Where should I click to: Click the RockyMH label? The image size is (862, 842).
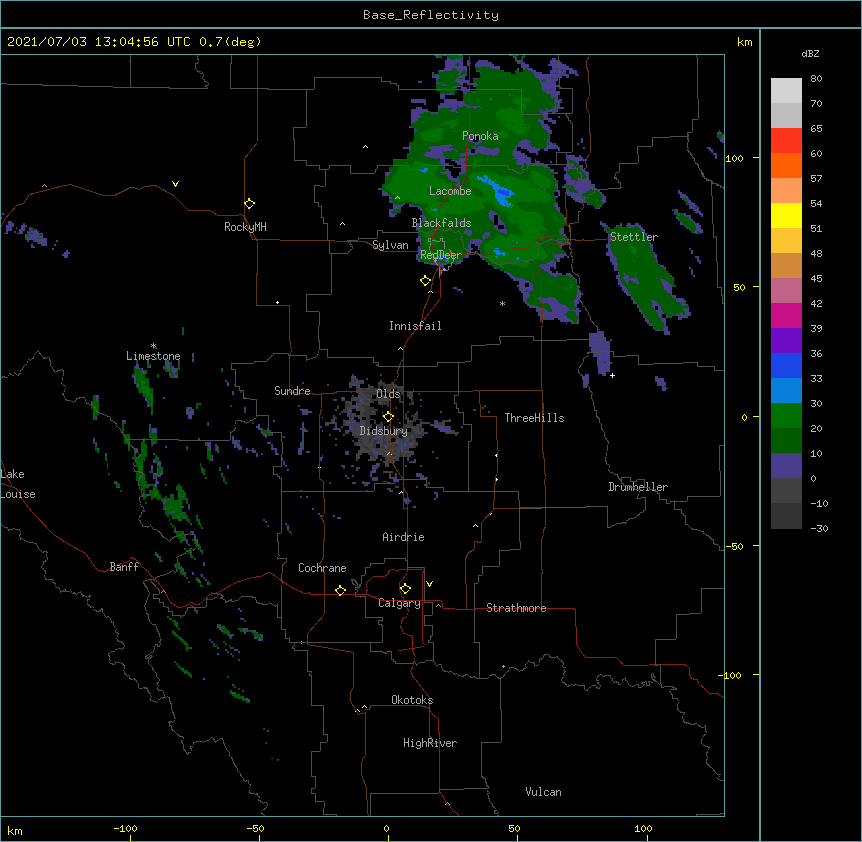tap(245, 227)
